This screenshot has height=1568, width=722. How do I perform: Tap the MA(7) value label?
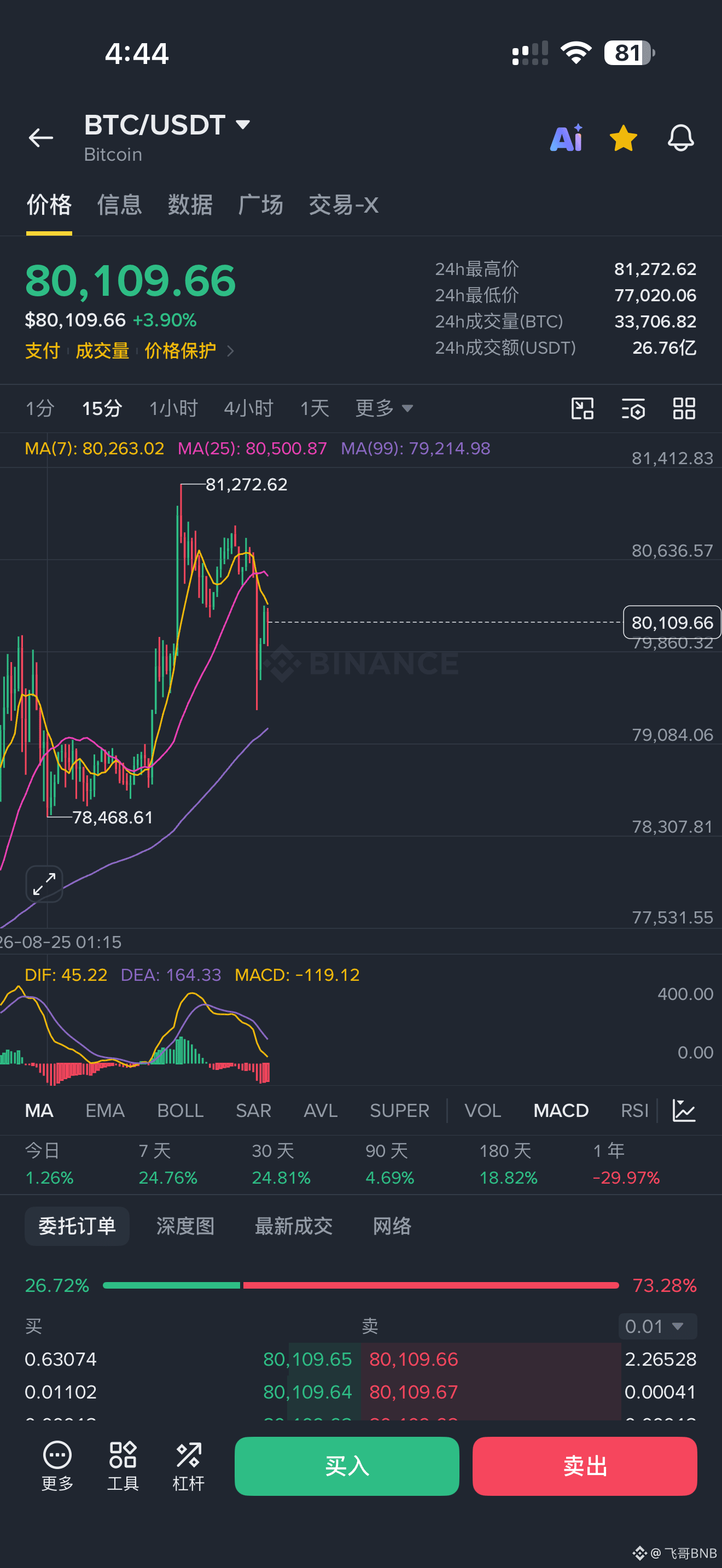coord(95,449)
